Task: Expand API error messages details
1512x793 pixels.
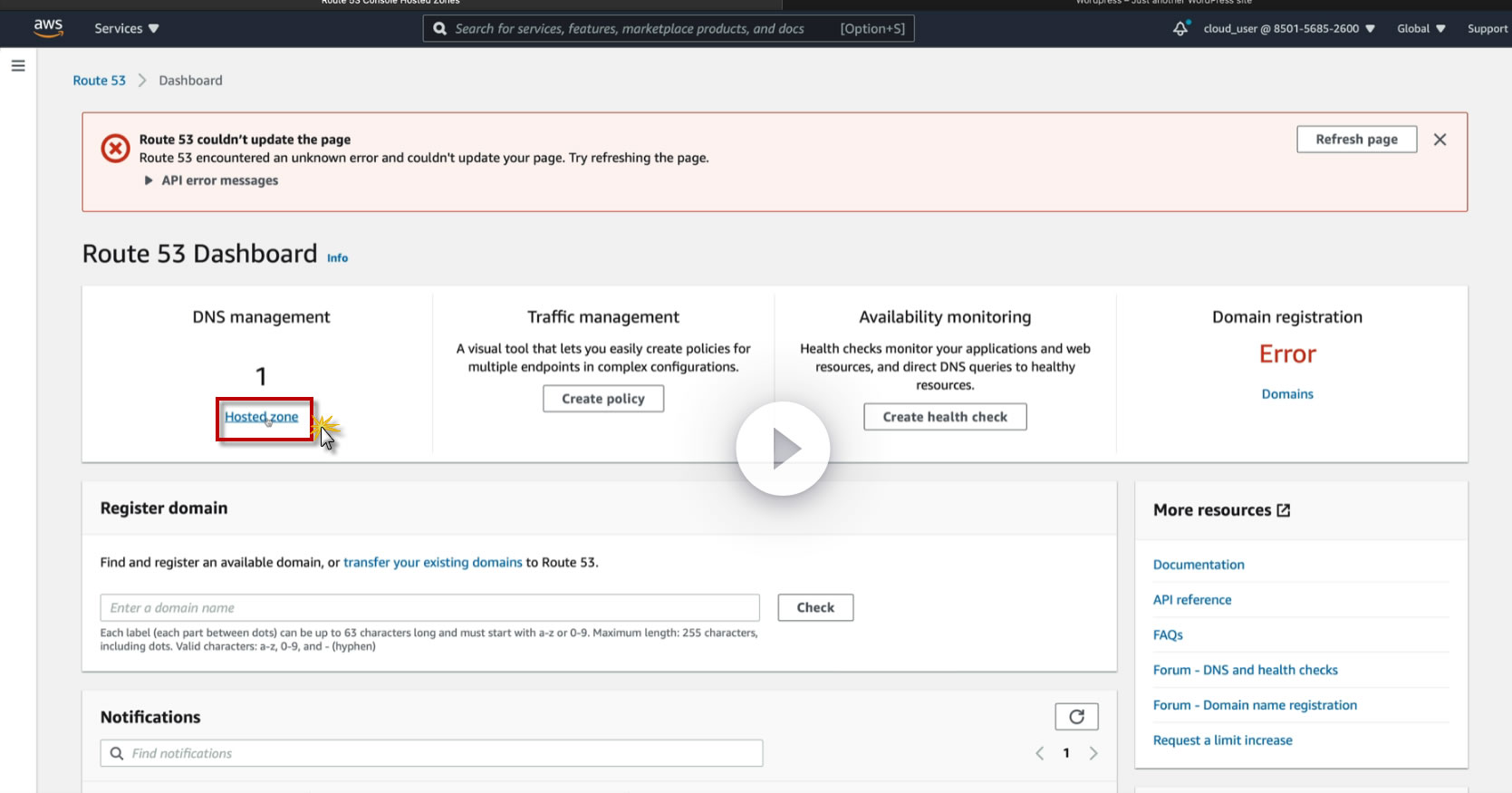Action: click(x=212, y=180)
